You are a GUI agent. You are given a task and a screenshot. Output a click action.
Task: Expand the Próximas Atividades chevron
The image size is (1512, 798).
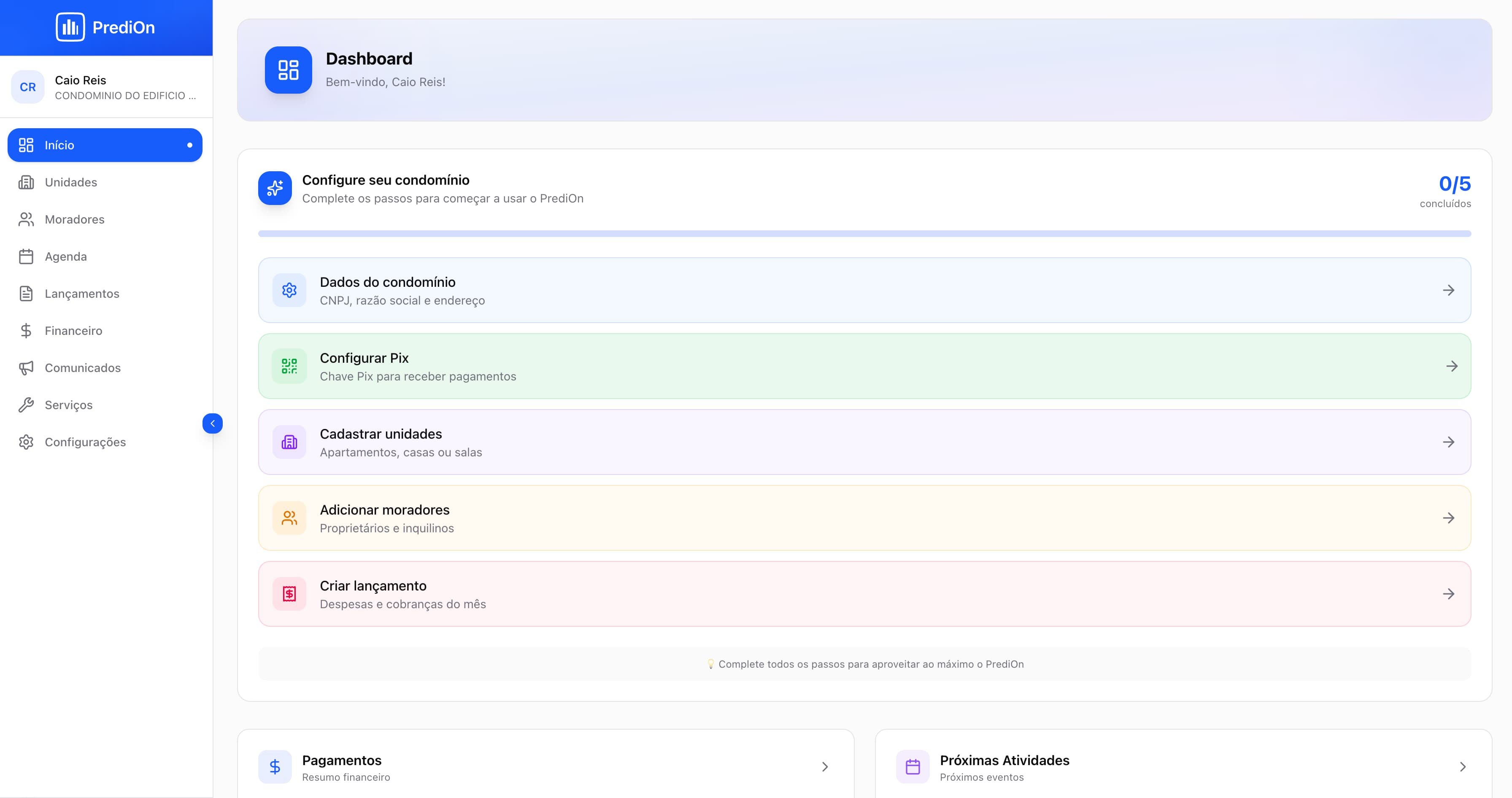point(1463,767)
